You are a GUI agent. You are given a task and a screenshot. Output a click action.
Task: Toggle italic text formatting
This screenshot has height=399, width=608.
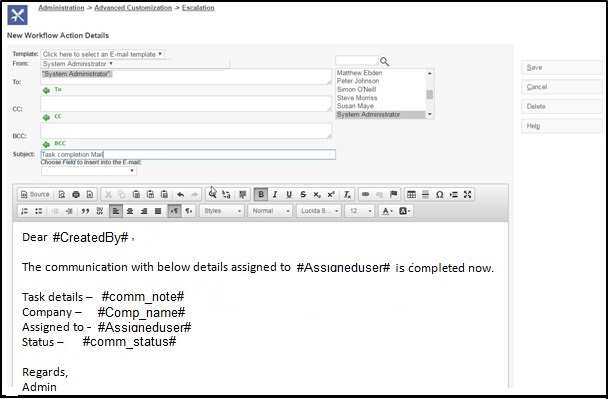click(275, 194)
